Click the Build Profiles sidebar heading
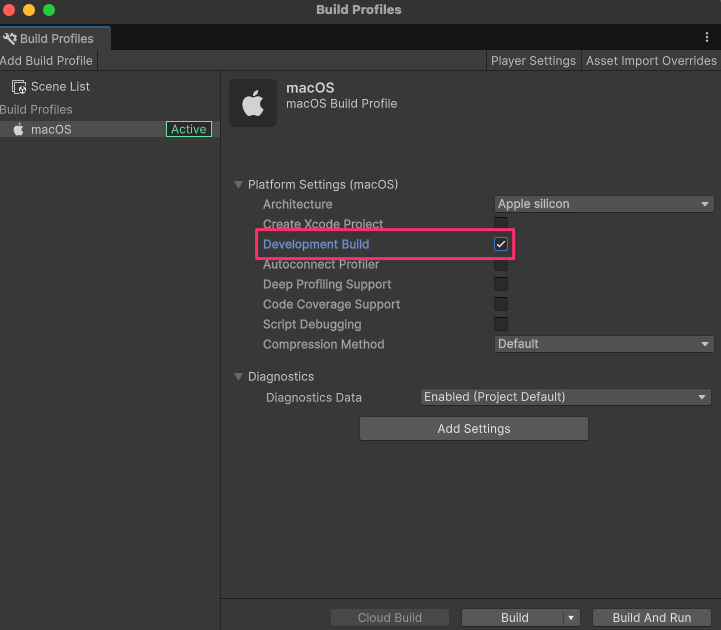 pyautogui.click(x=36, y=109)
